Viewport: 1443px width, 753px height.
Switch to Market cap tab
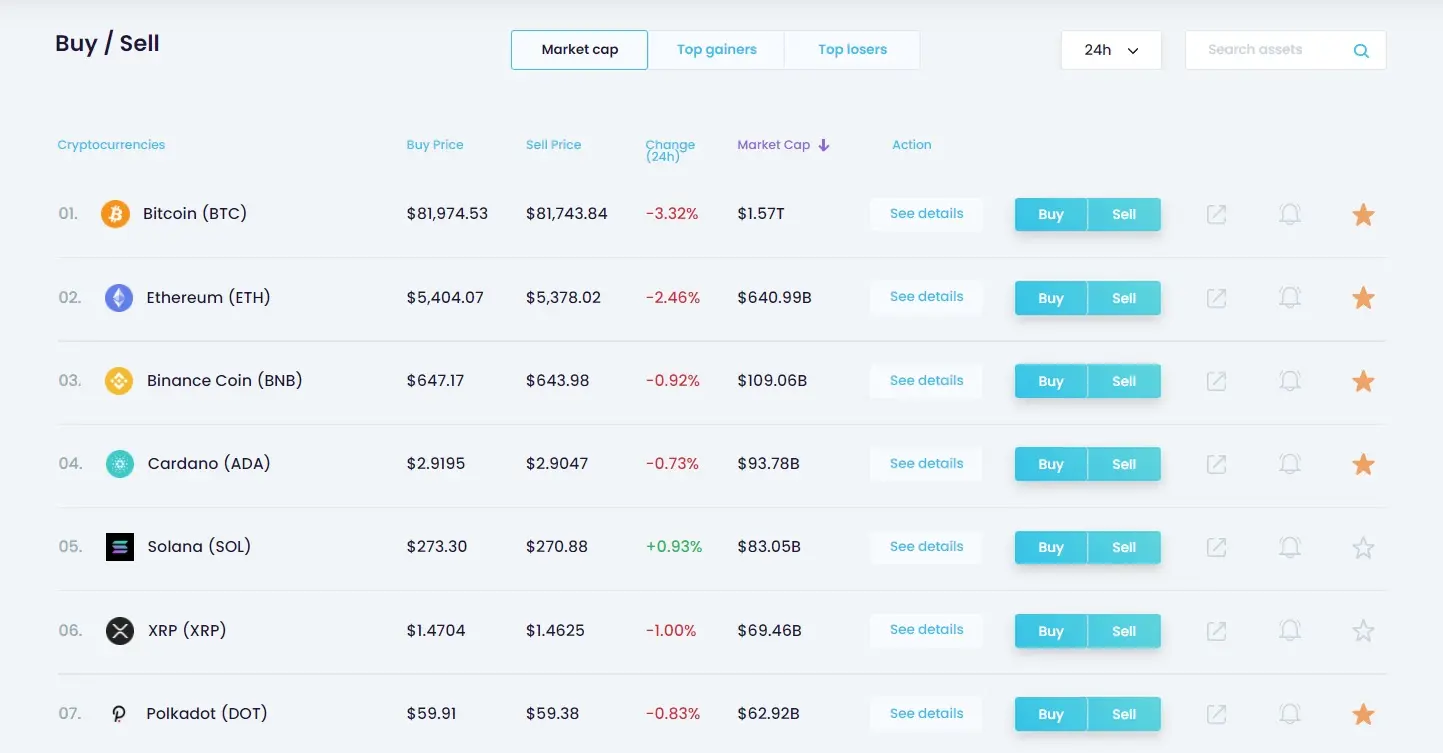coord(580,50)
